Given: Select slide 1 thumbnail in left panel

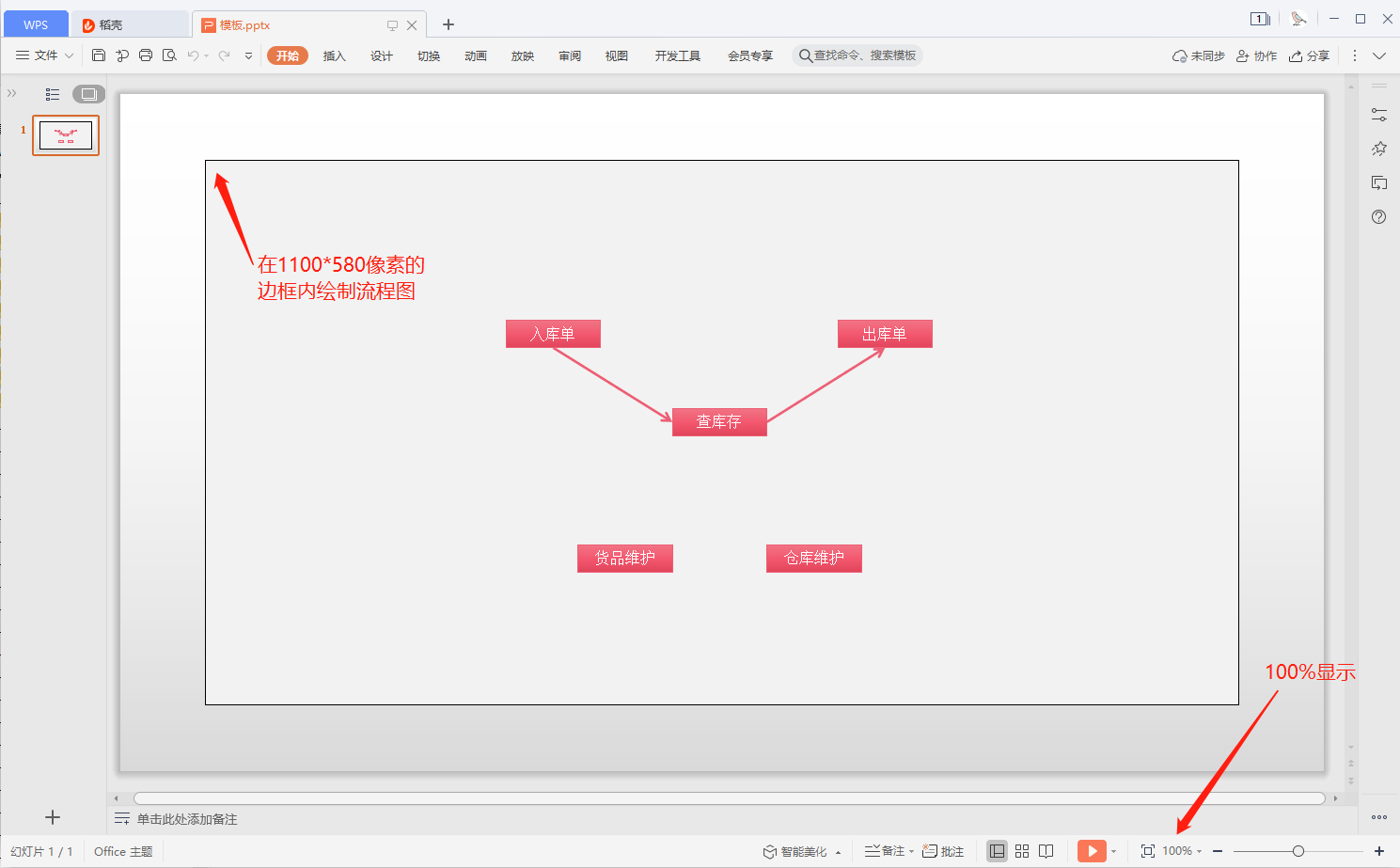Looking at the screenshot, I should click(x=66, y=135).
